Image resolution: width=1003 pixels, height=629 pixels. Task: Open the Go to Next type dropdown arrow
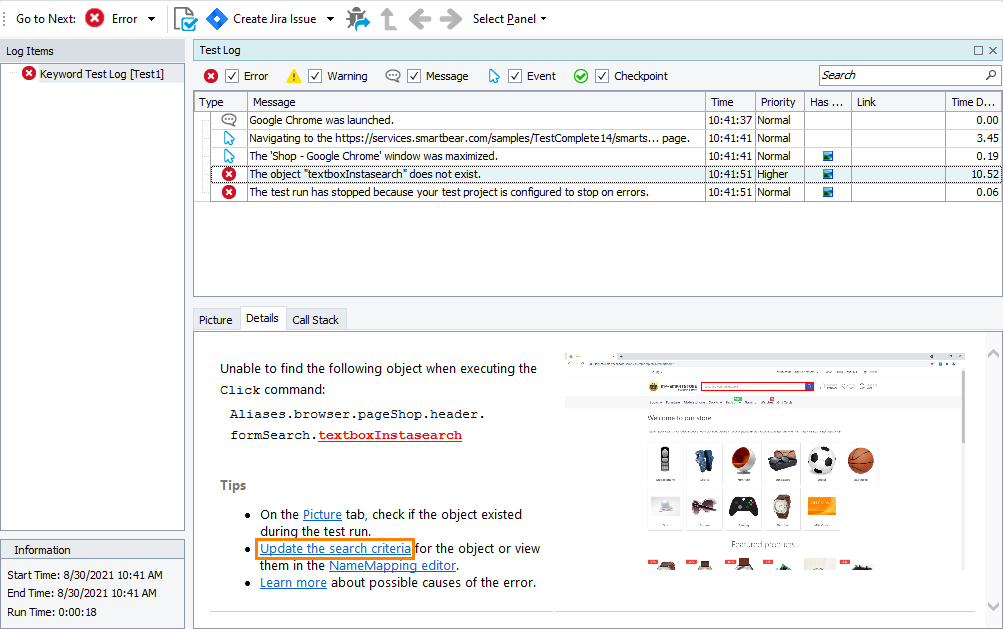tap(151, 19)
